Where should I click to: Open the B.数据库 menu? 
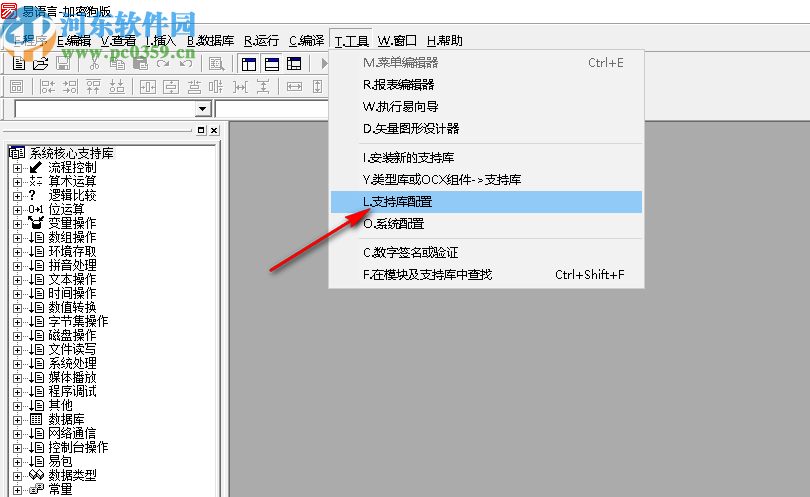pyautogui.click(x=210, y=40)
